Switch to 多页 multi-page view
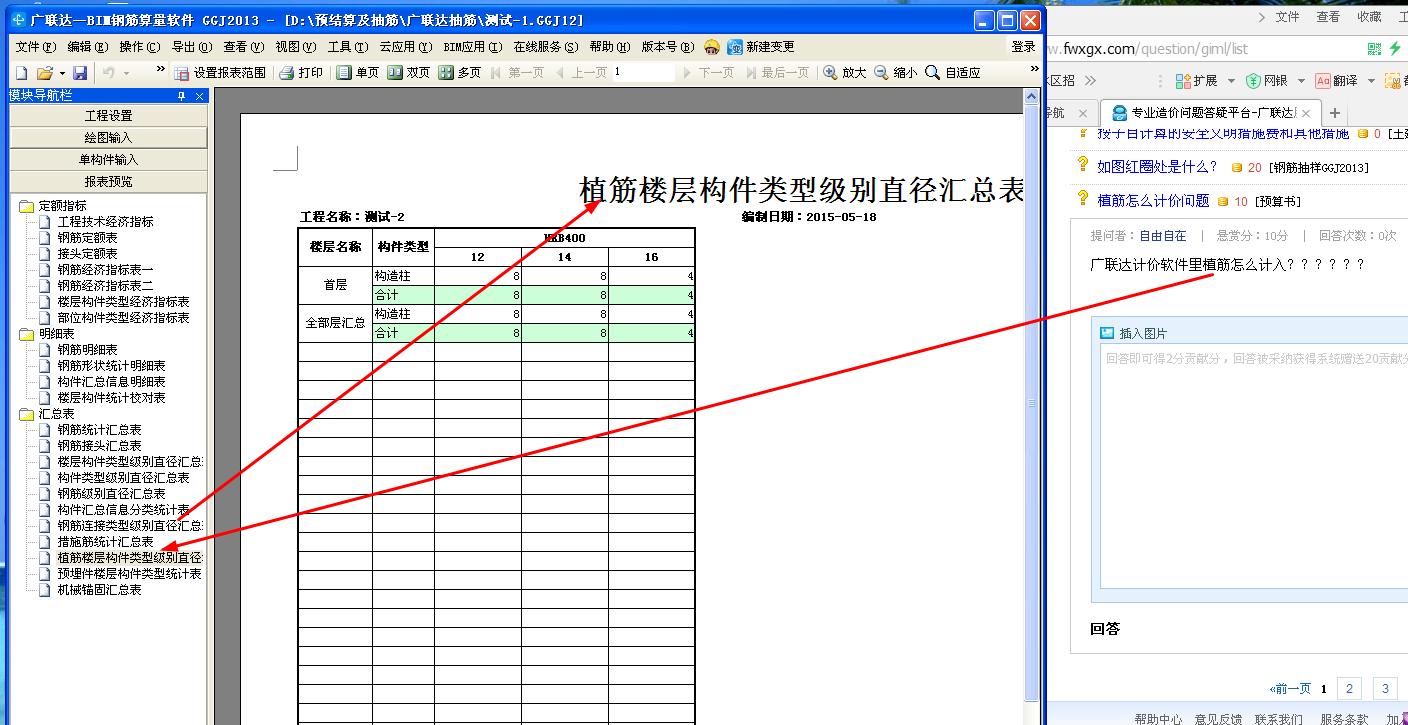Screen dimensions: 1408x725 [460, 73]
